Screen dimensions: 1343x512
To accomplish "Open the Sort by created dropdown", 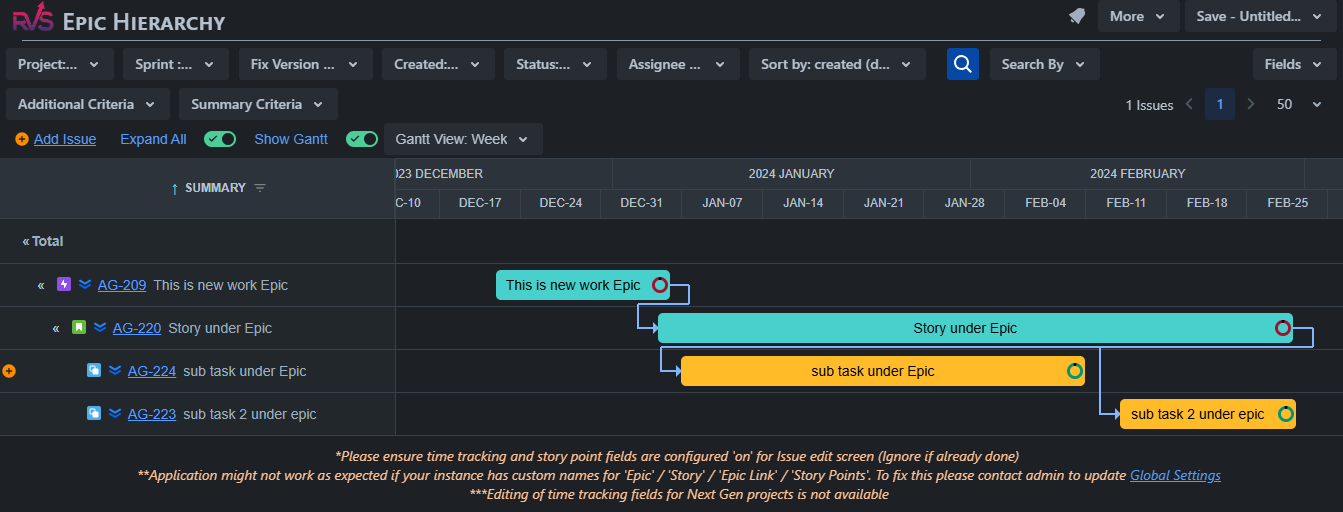I will (836, 64).
